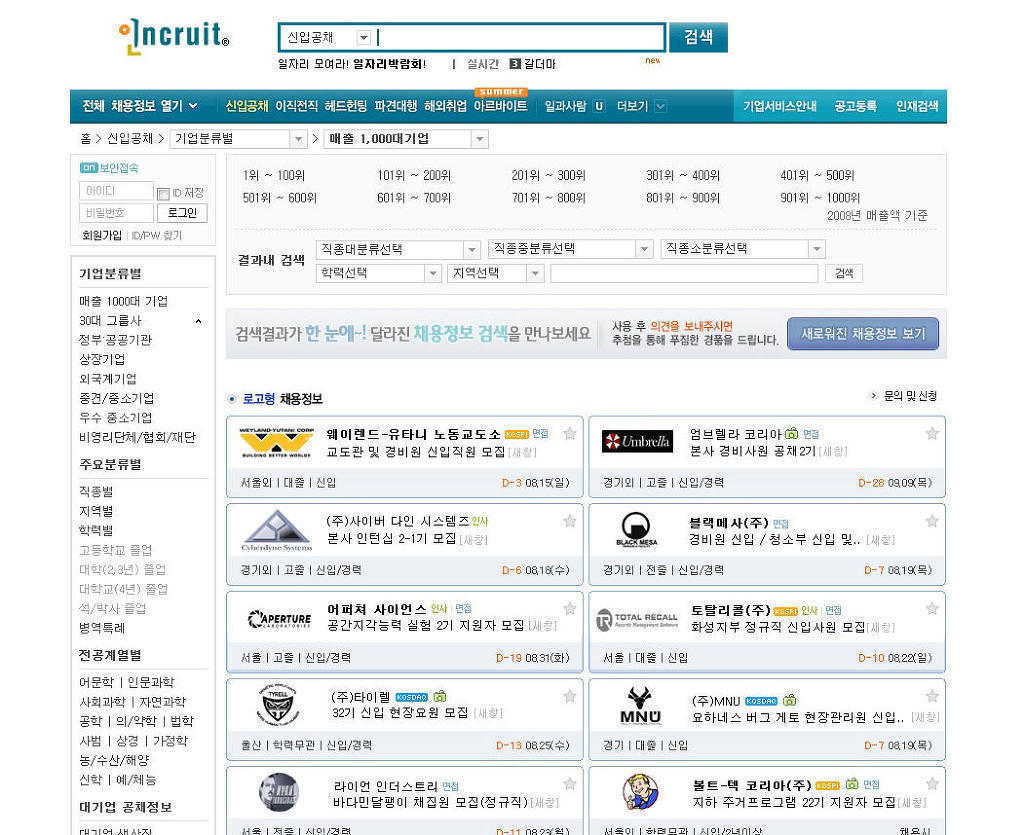Favorite the 웨이랜드-유타니 노동교도소 listing star
Screen dimensions: 1024x835
pos(570,433)
